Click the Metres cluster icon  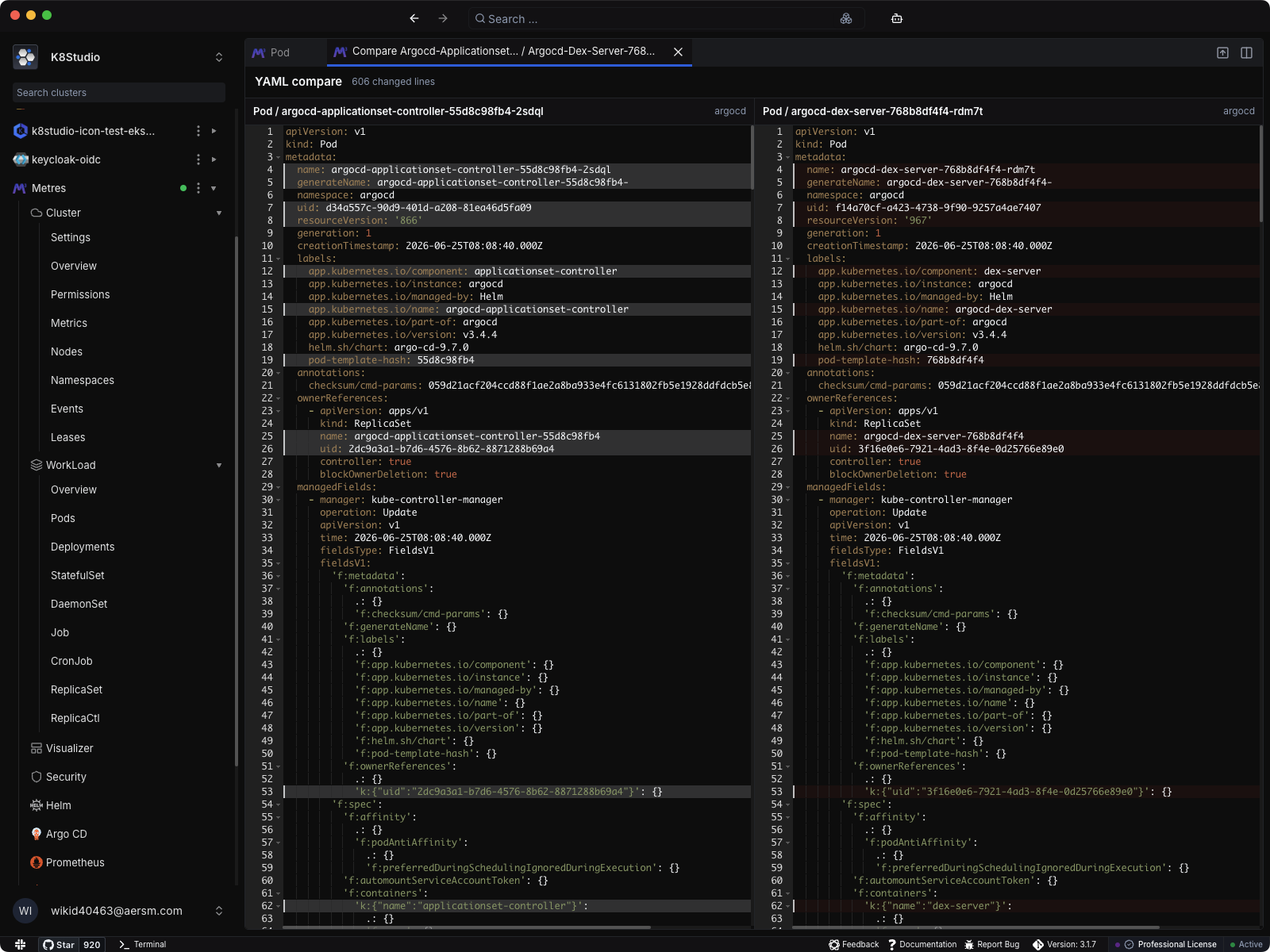tap(21, 188)
